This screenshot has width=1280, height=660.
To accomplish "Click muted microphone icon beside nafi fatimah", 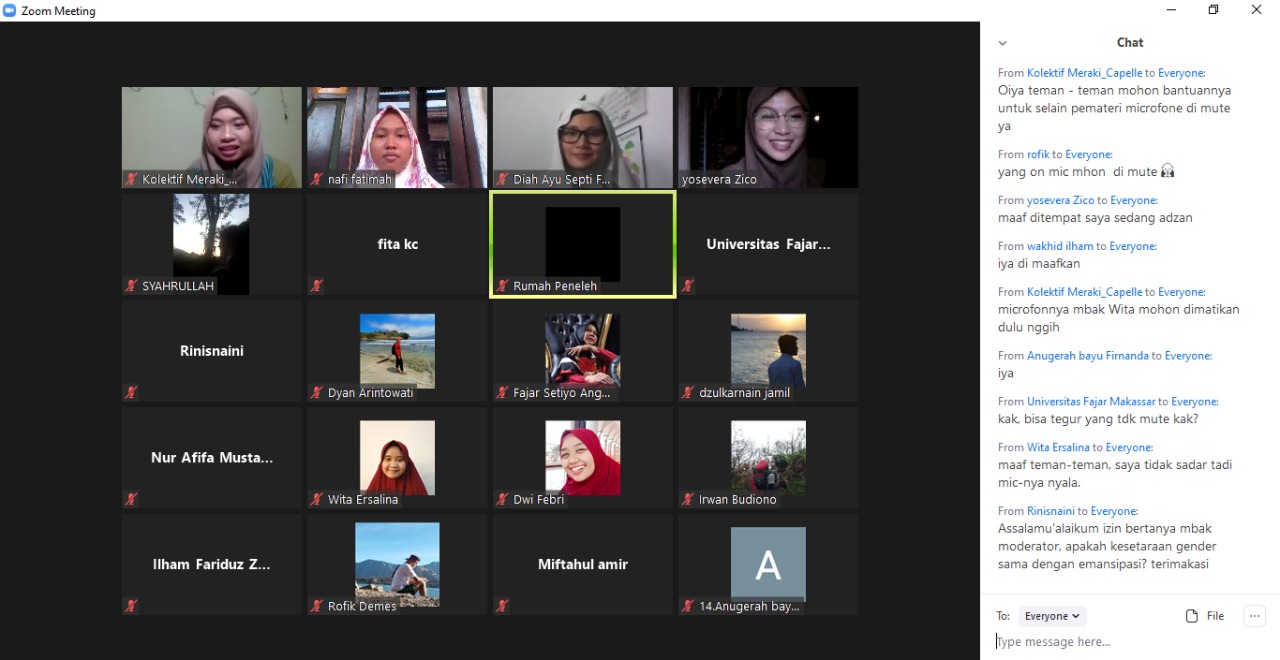I will point(316,180).
